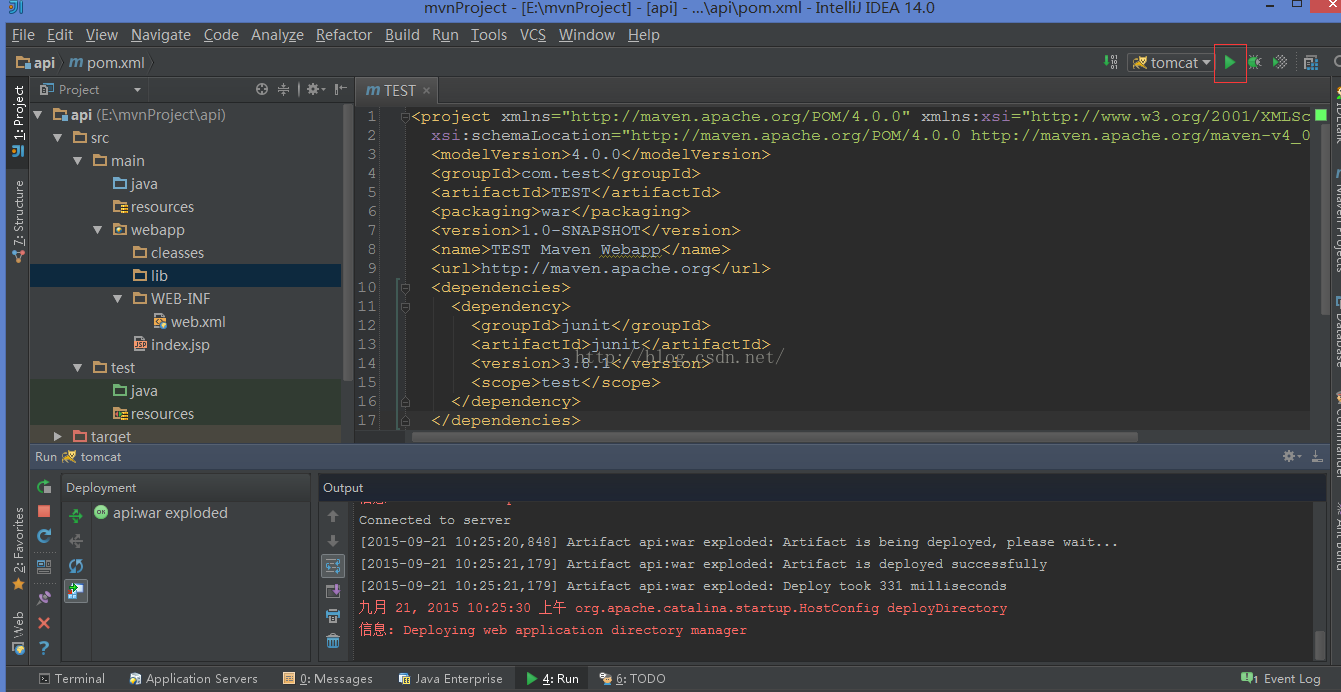Select the cleasses folder
The height and width of the screenshot is (692, 1341).
pyautogui.click(x=168, y=253)
